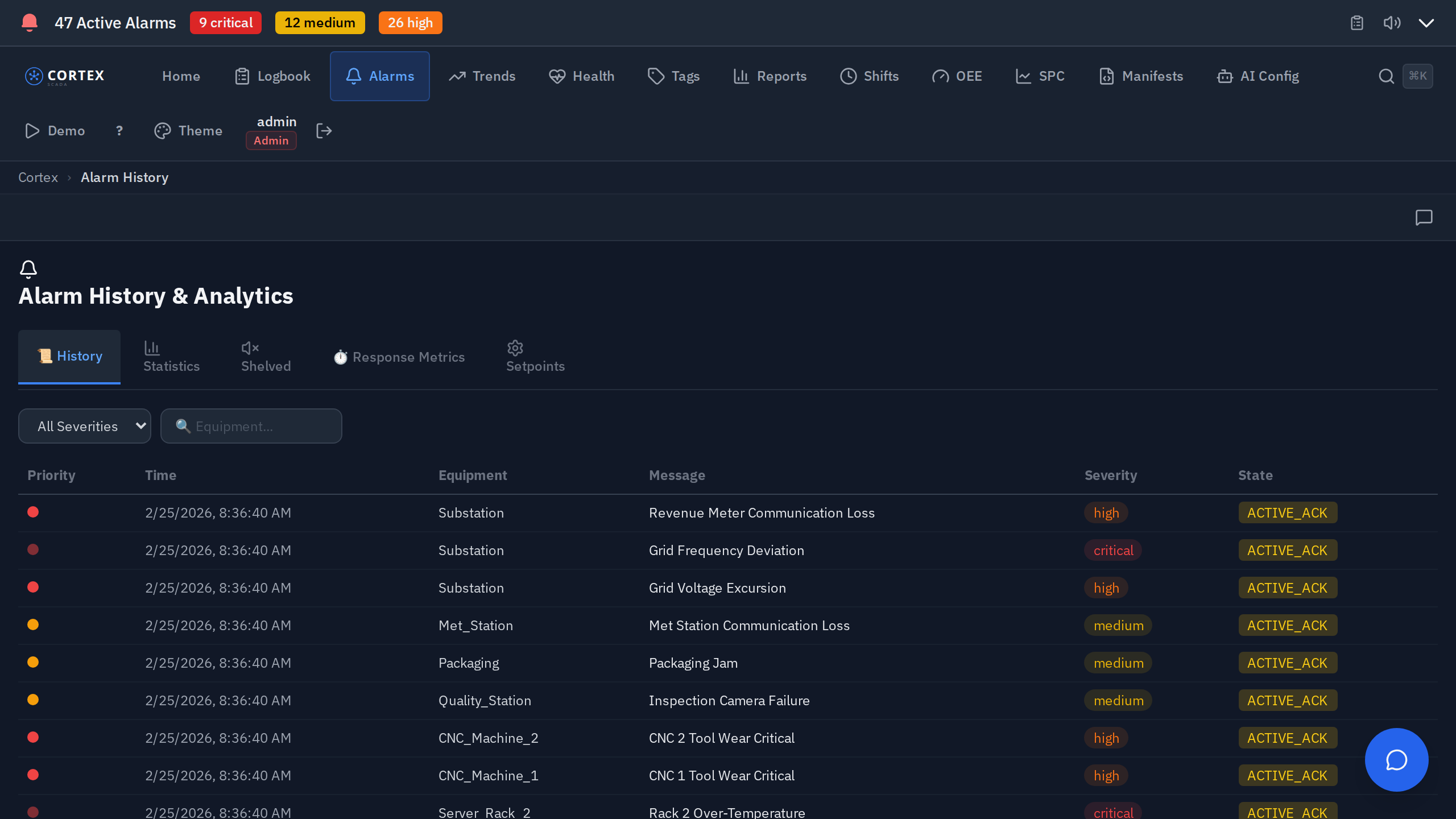Open the chat bubble in the corner

tap(1396, 760)
